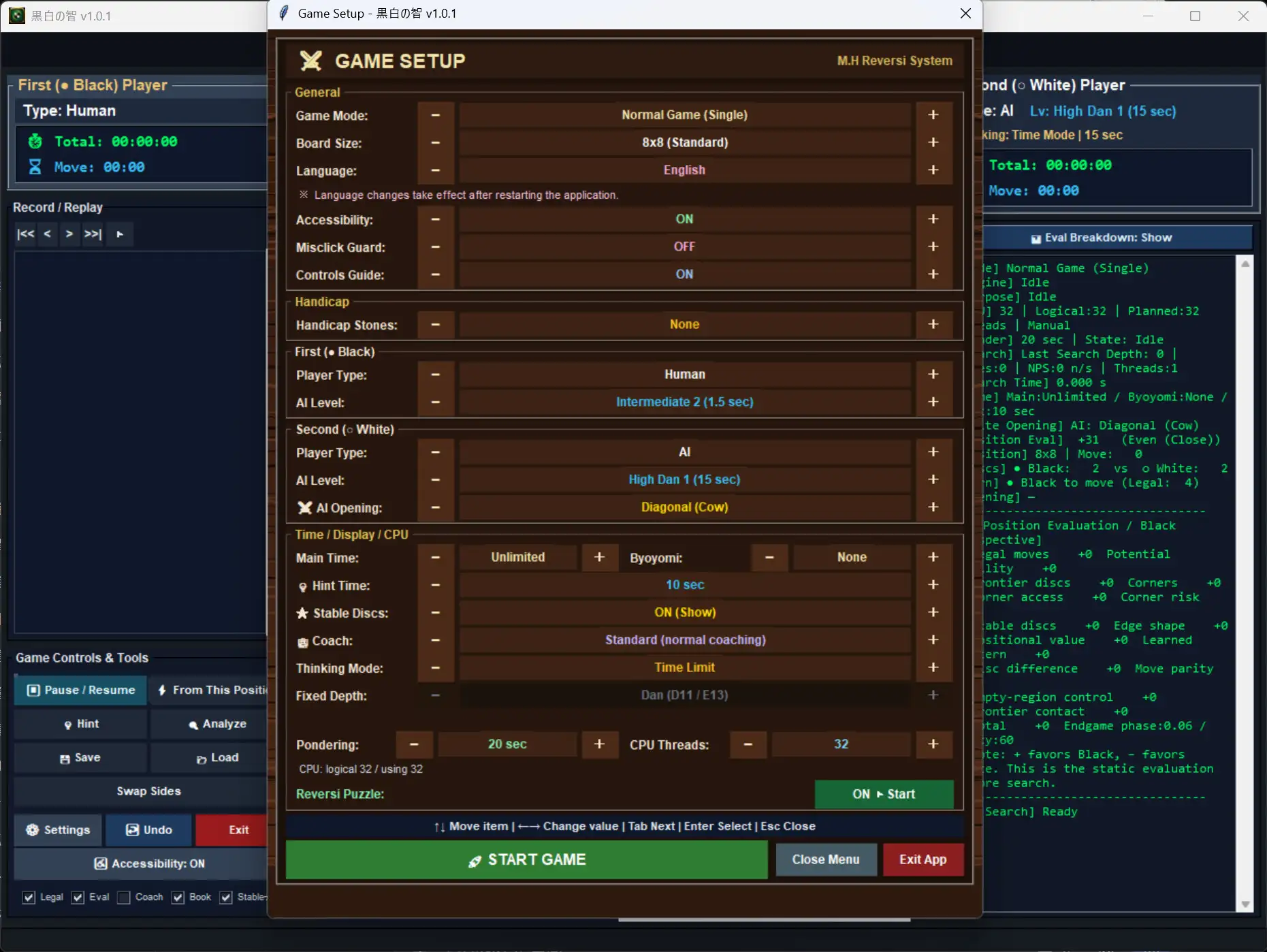Close the Game Setup dialog
Image resolution: width=1267 pixels, height=952 pixels.
pos(965,14)
